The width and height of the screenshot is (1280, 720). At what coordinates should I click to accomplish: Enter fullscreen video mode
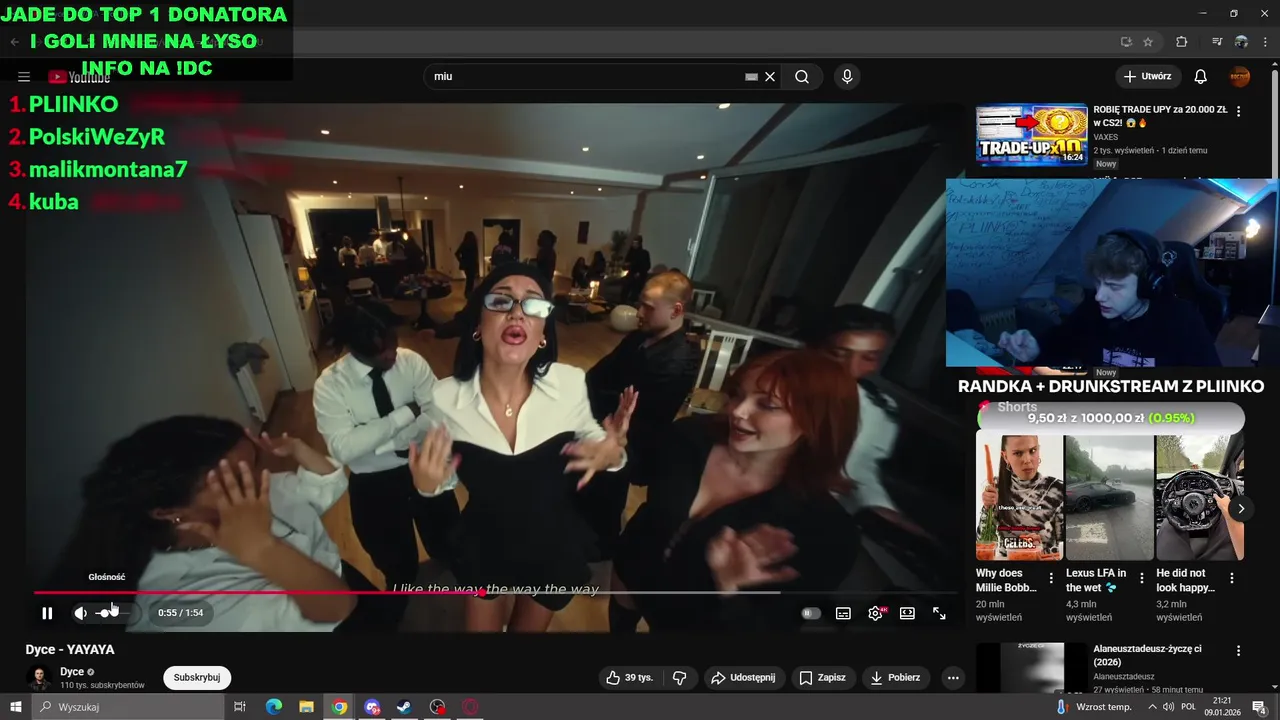pyautogui.click(x=939, y=613)
